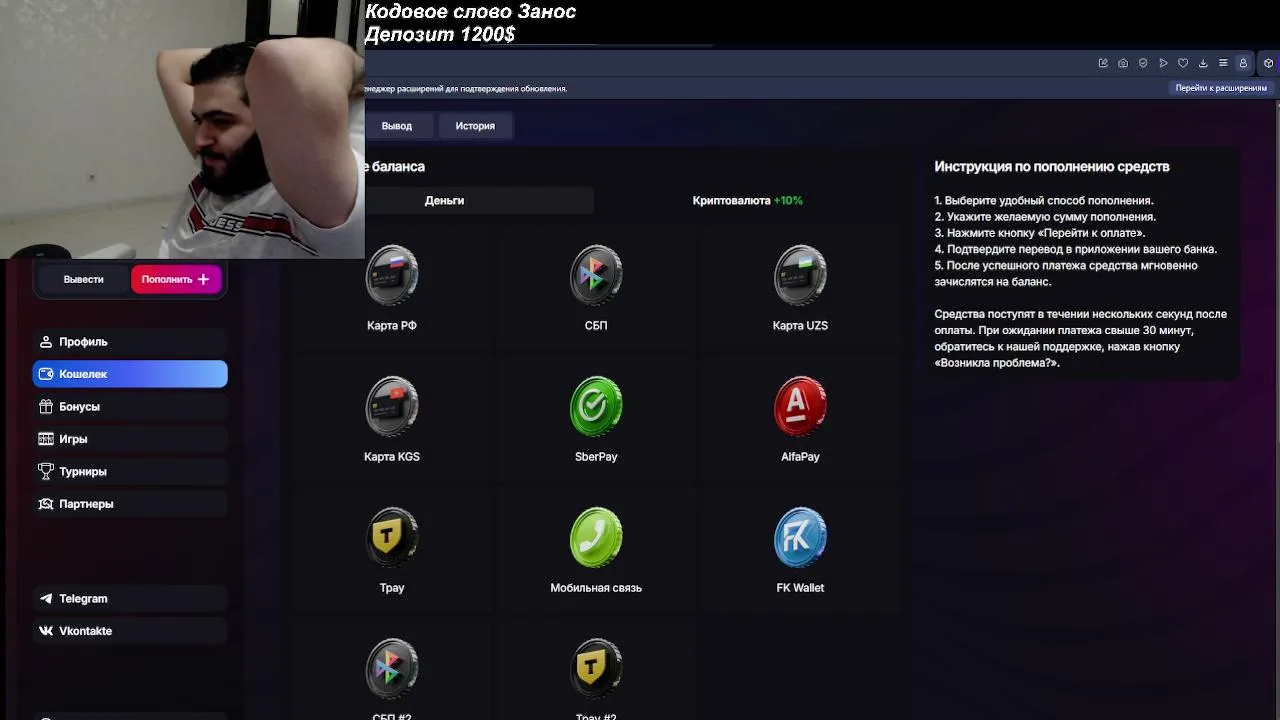Choose the СБП #2 payment icon

[392, 668]
